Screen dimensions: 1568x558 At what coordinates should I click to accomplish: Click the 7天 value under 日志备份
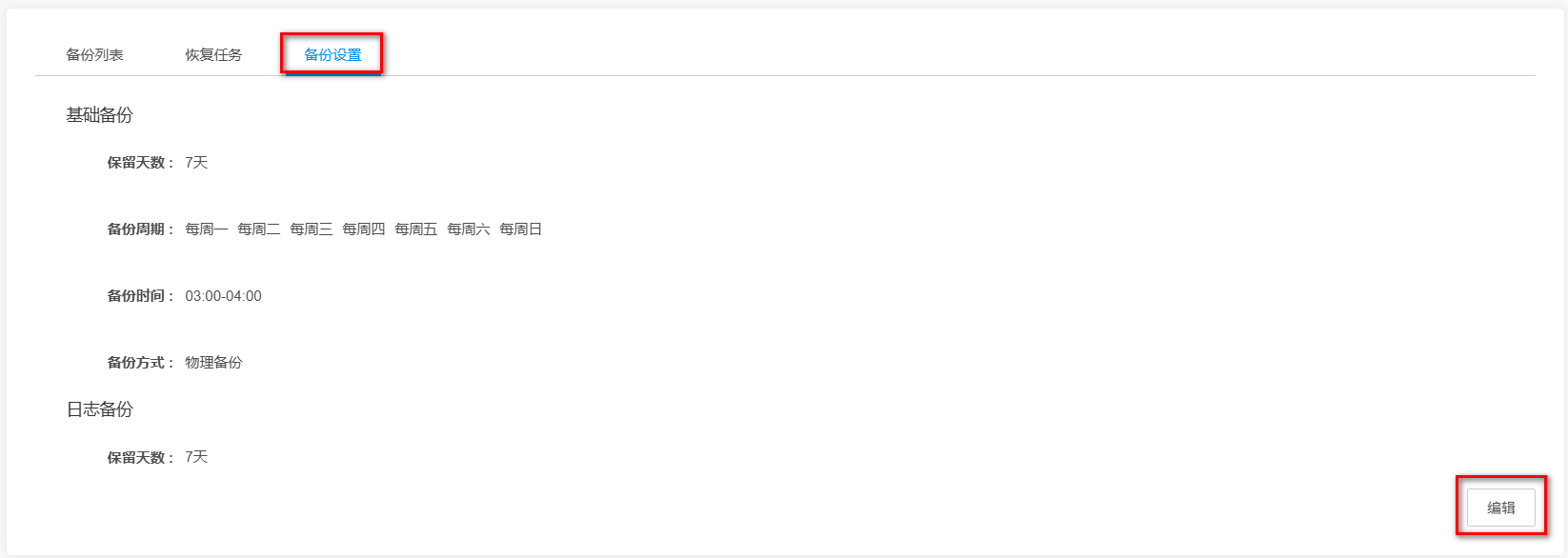tap(196, 457)
